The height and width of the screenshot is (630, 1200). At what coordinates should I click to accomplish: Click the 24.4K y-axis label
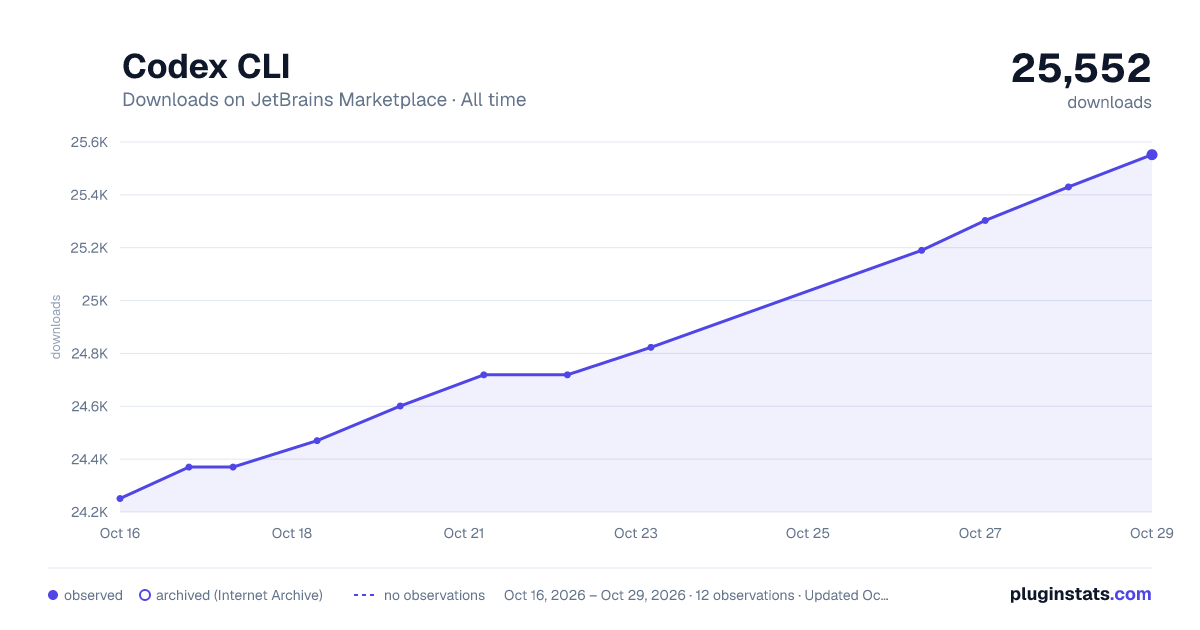(x=89, y=460)
